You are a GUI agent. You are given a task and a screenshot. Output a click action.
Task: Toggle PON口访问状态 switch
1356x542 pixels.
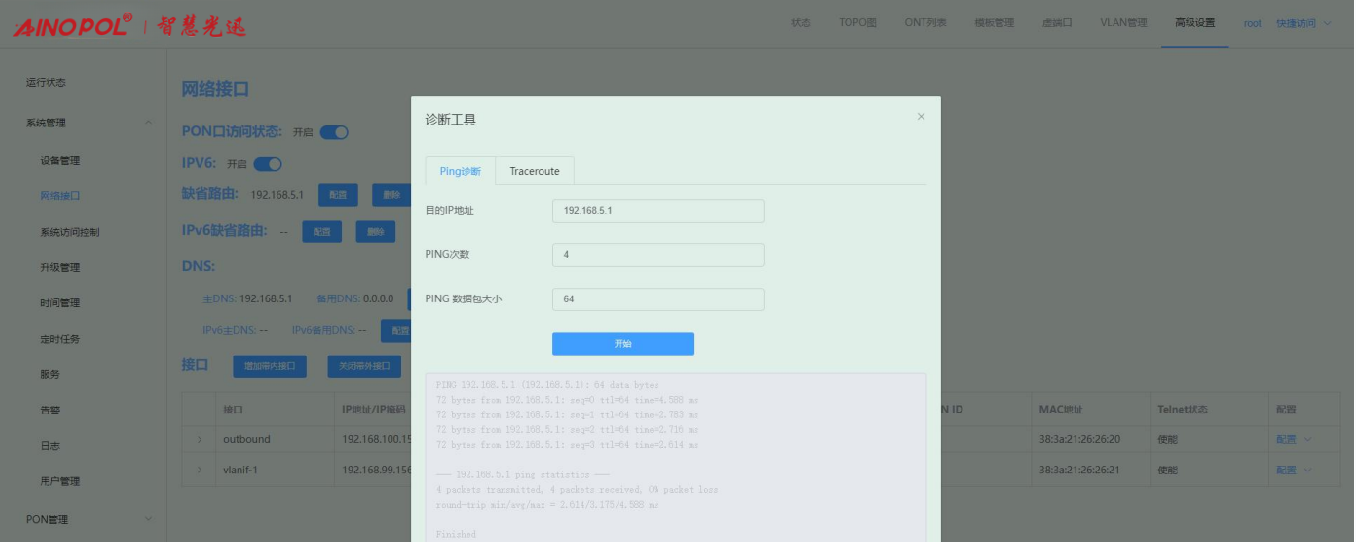coord(334,132)
